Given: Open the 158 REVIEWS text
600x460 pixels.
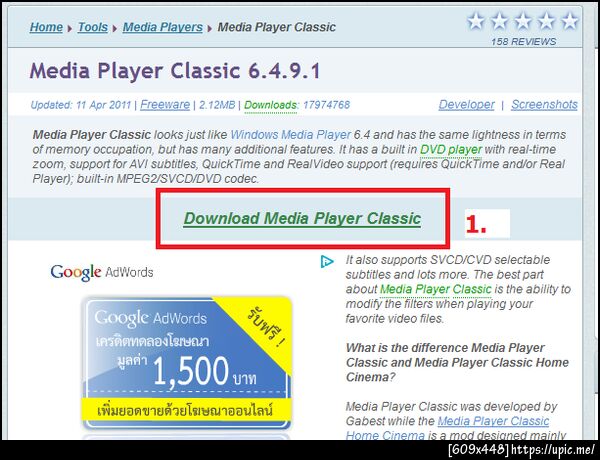Looking at the screenshot, I should tap(523, 41).
